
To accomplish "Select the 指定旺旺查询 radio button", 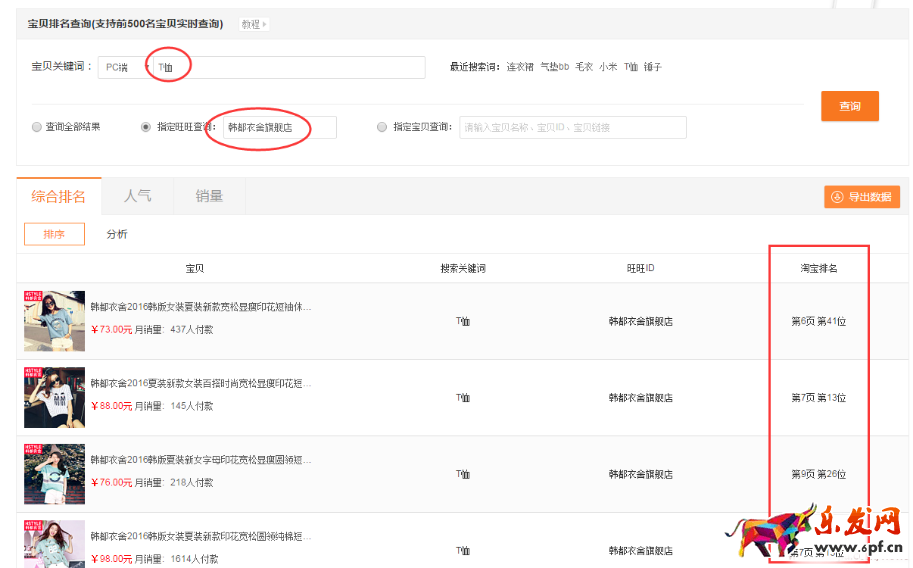I will pyautogui.click(x=146, y=127).
